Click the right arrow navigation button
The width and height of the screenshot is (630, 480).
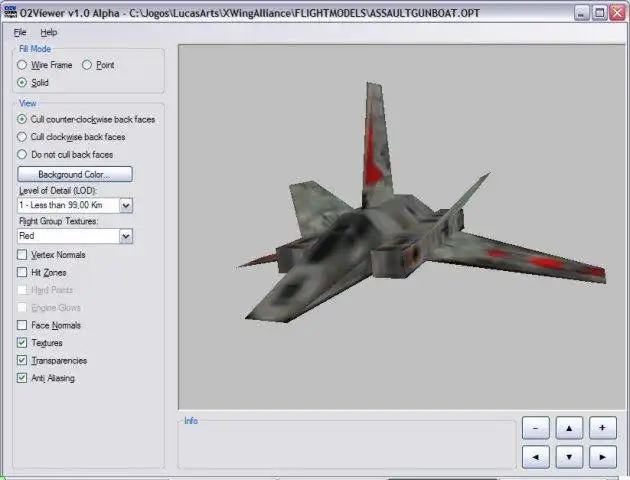pos(602,457)
